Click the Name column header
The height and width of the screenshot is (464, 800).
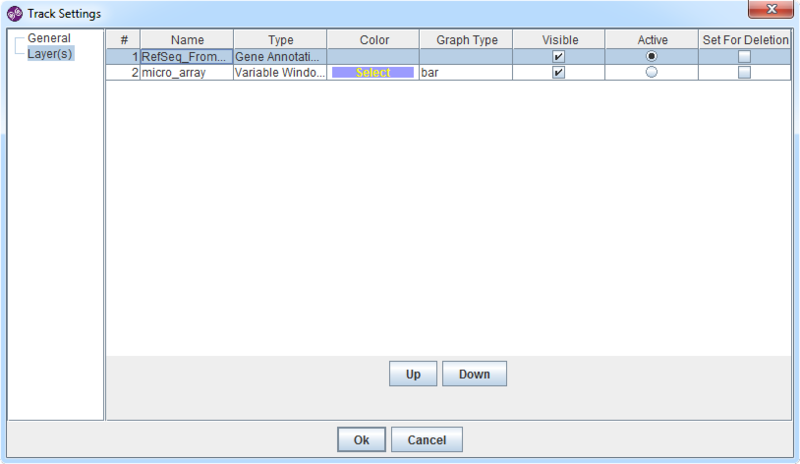[187, 40]
